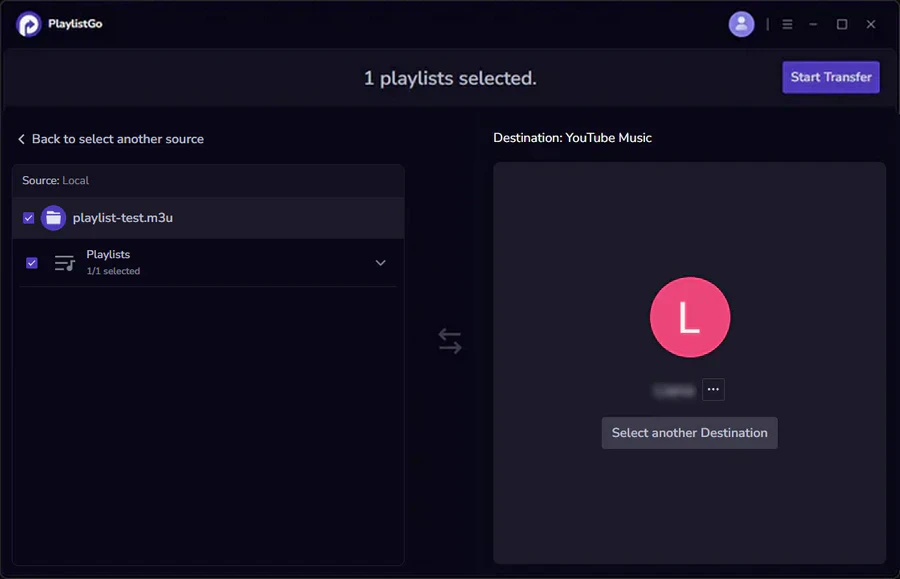The height and width of the screenshot is (579, 900).
Task: Maximize the PlaylistGo window
Action: pos(841,24)
